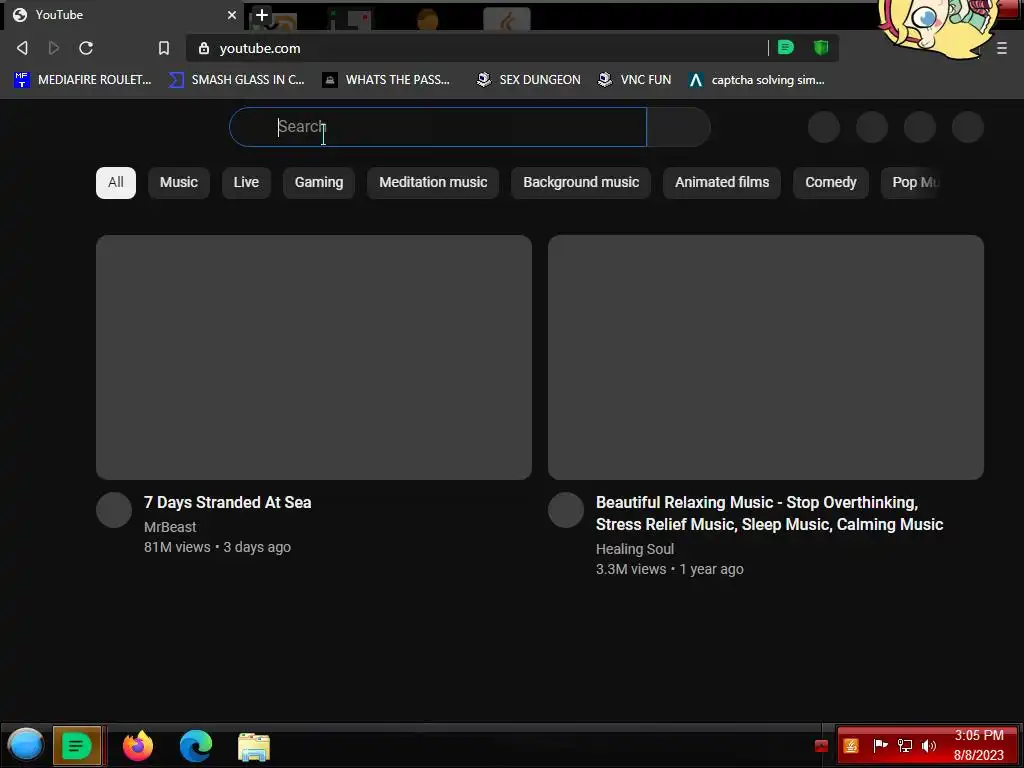Launch Firefox from the taskbar
The width and height of the screenshot is (1024, 768).
138,746
